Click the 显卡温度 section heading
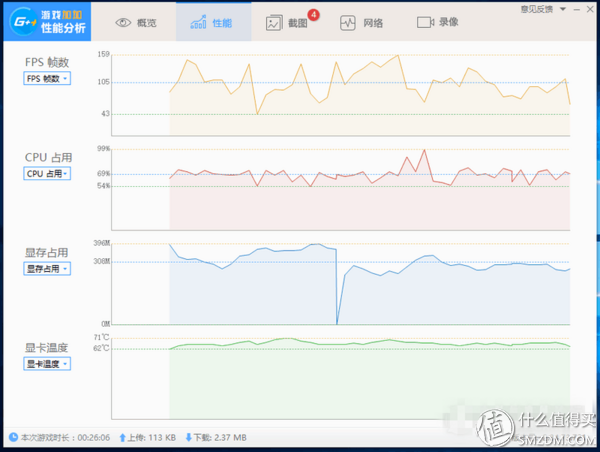 [x=47, y=348]
